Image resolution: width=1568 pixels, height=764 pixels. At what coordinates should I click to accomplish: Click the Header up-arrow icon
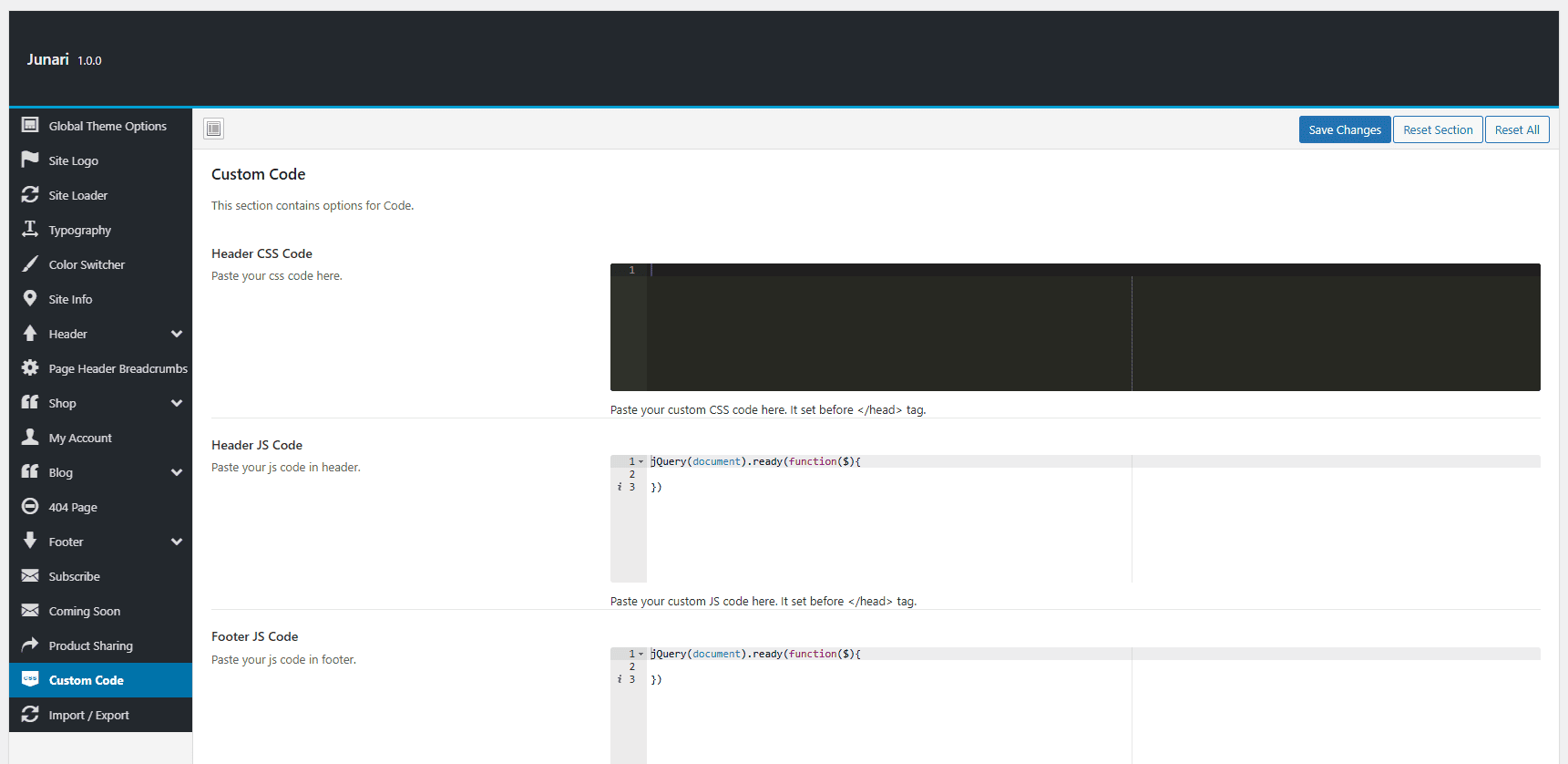tap(30, 333)
